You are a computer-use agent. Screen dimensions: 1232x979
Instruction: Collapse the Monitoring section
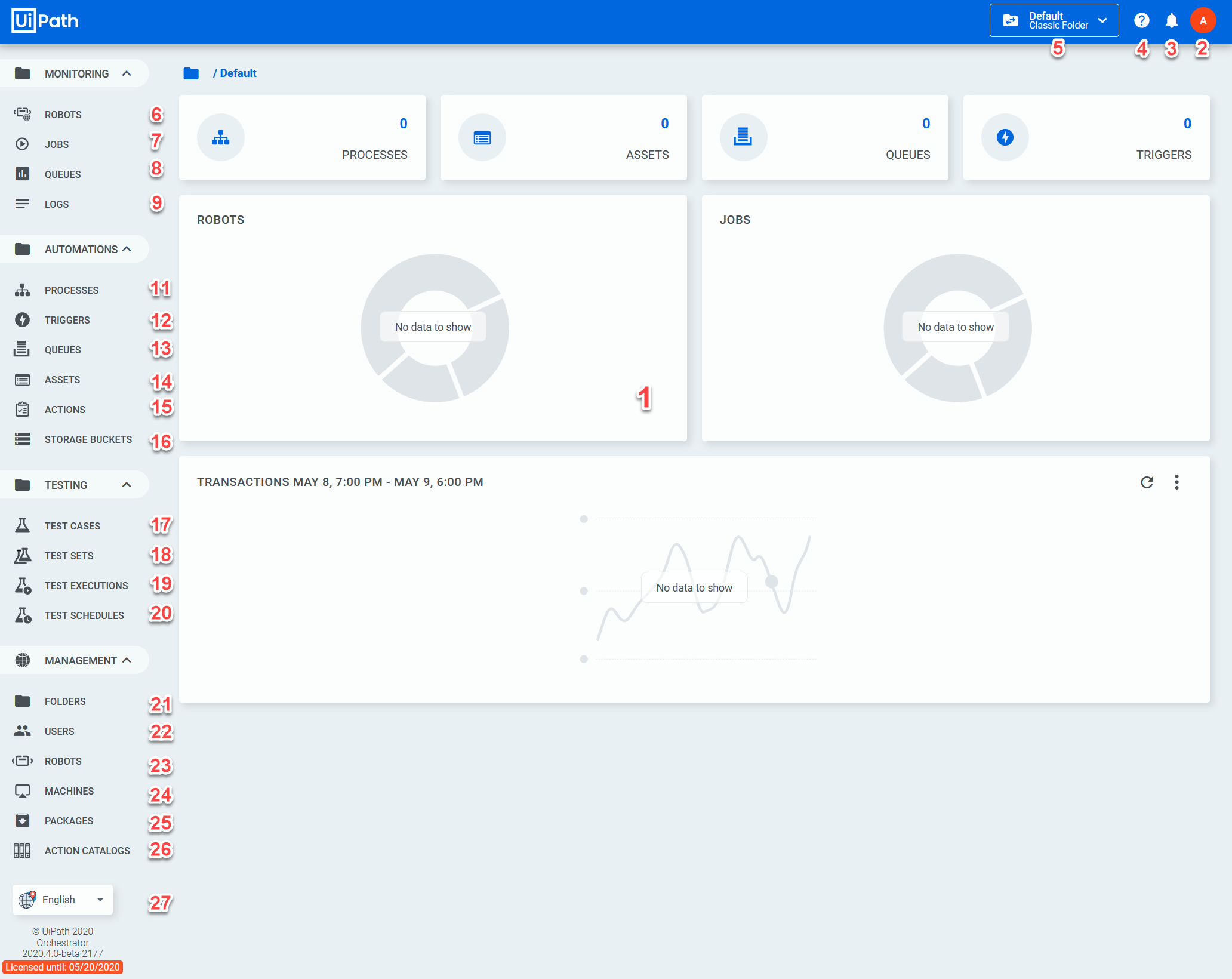[127, 73]
